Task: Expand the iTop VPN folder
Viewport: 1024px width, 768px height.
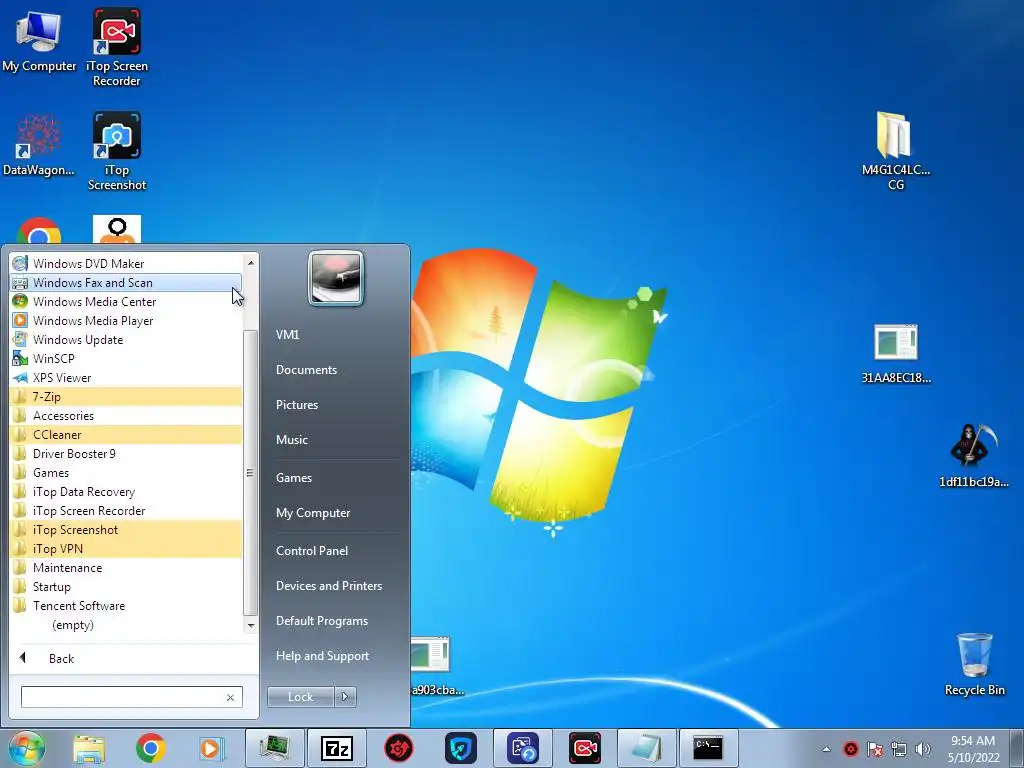Action: click(x=126, y=549)
